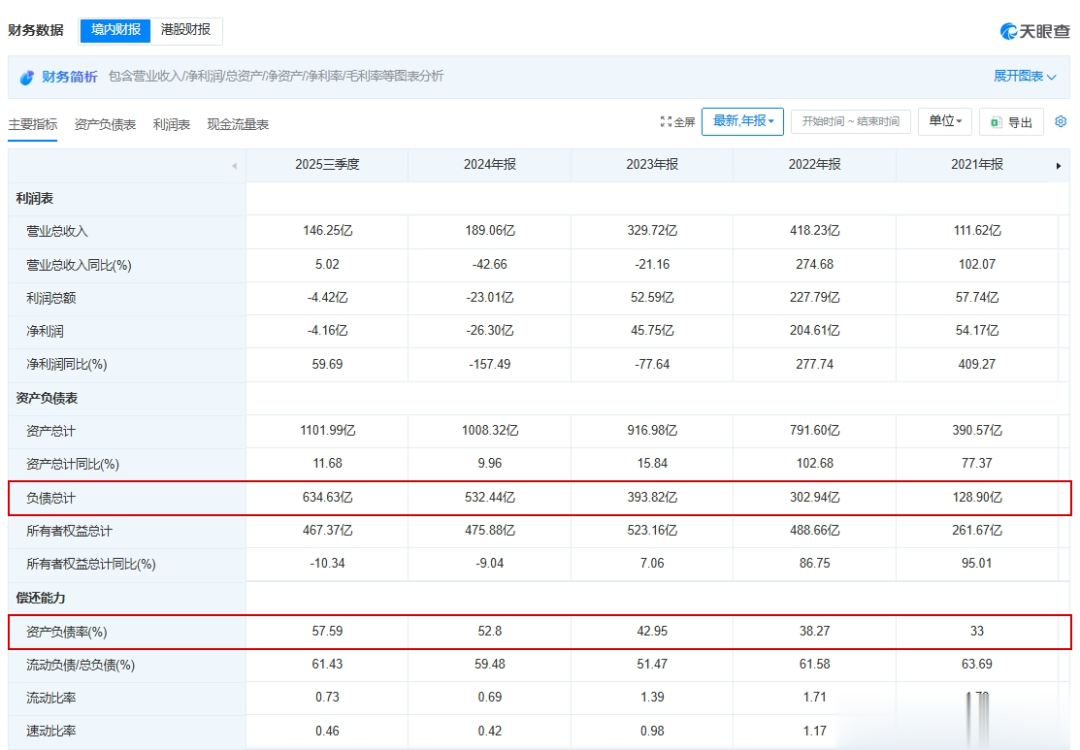The width and height of the screenshot is (1080, 750).
Task: Click the 2024年报 column header
Action: [x=489, y=165]
